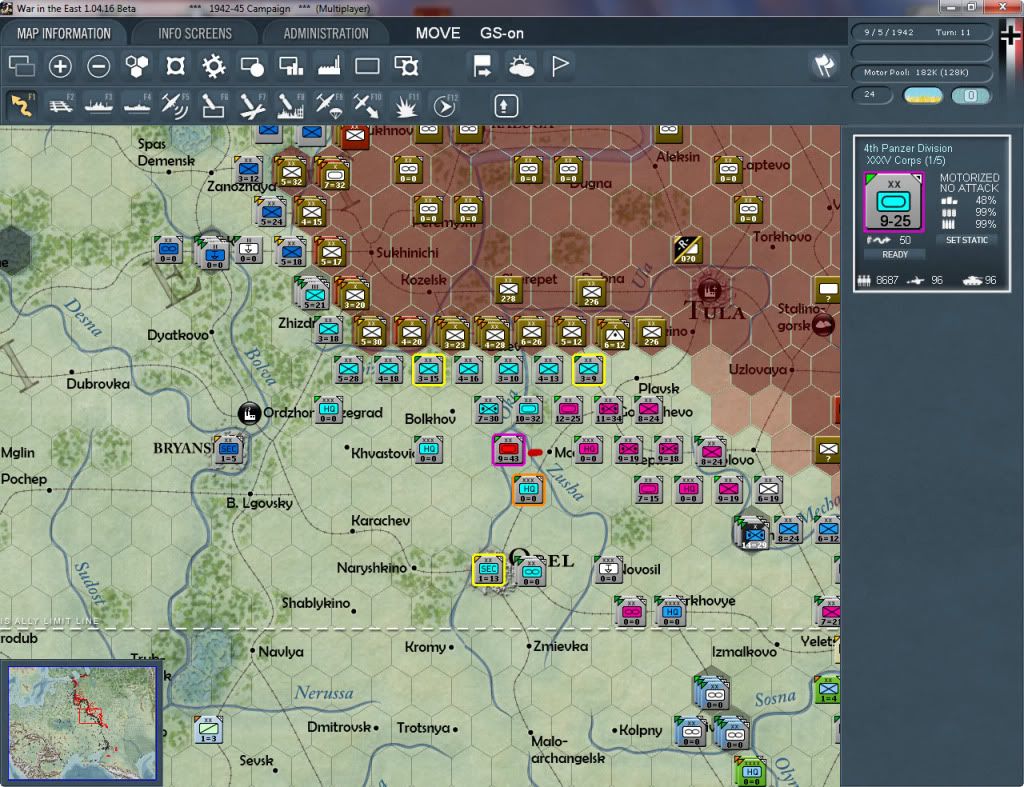Select the orange-outlined HQ 0=0 counter
The width and height of the screenshot is (1024, 787).
coord(528,490)
